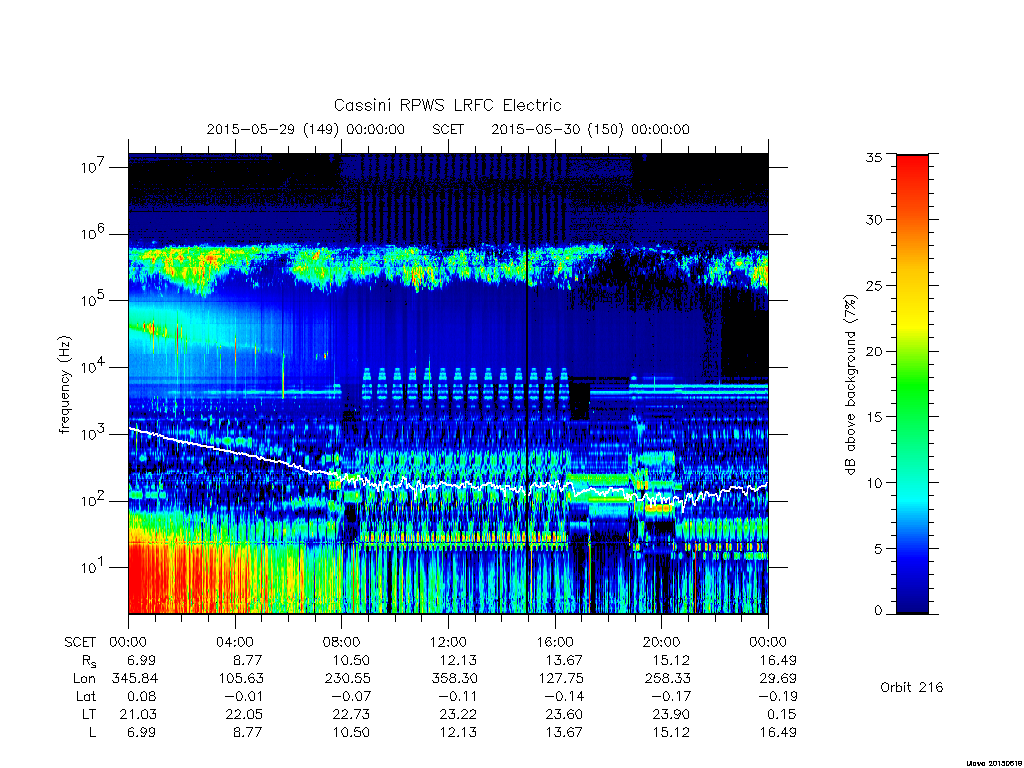Click the 20:00 SCET axis label
Viewport: 1024px width, 768px height.
pos(662,642)
